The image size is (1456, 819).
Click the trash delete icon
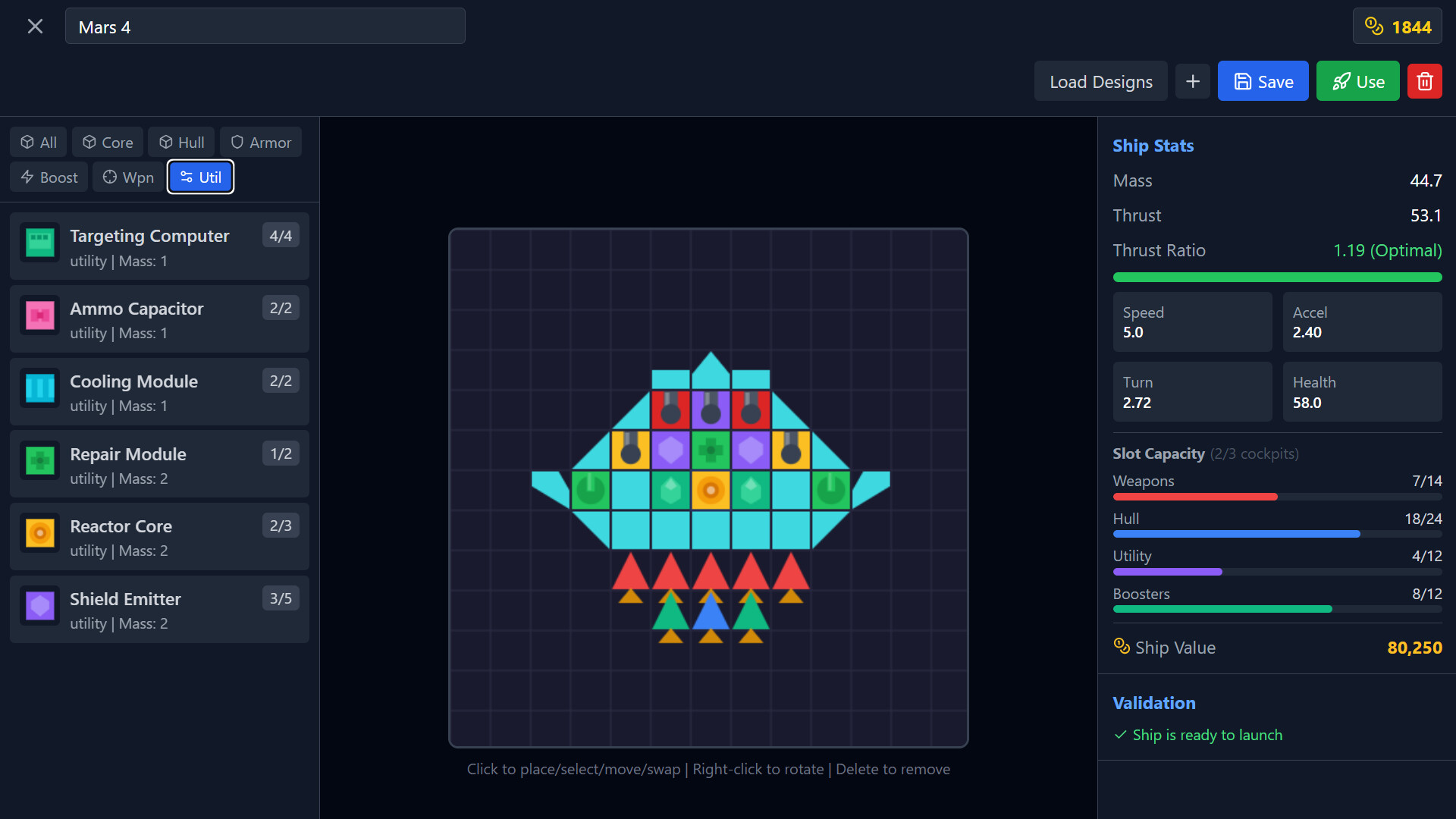1425,81
